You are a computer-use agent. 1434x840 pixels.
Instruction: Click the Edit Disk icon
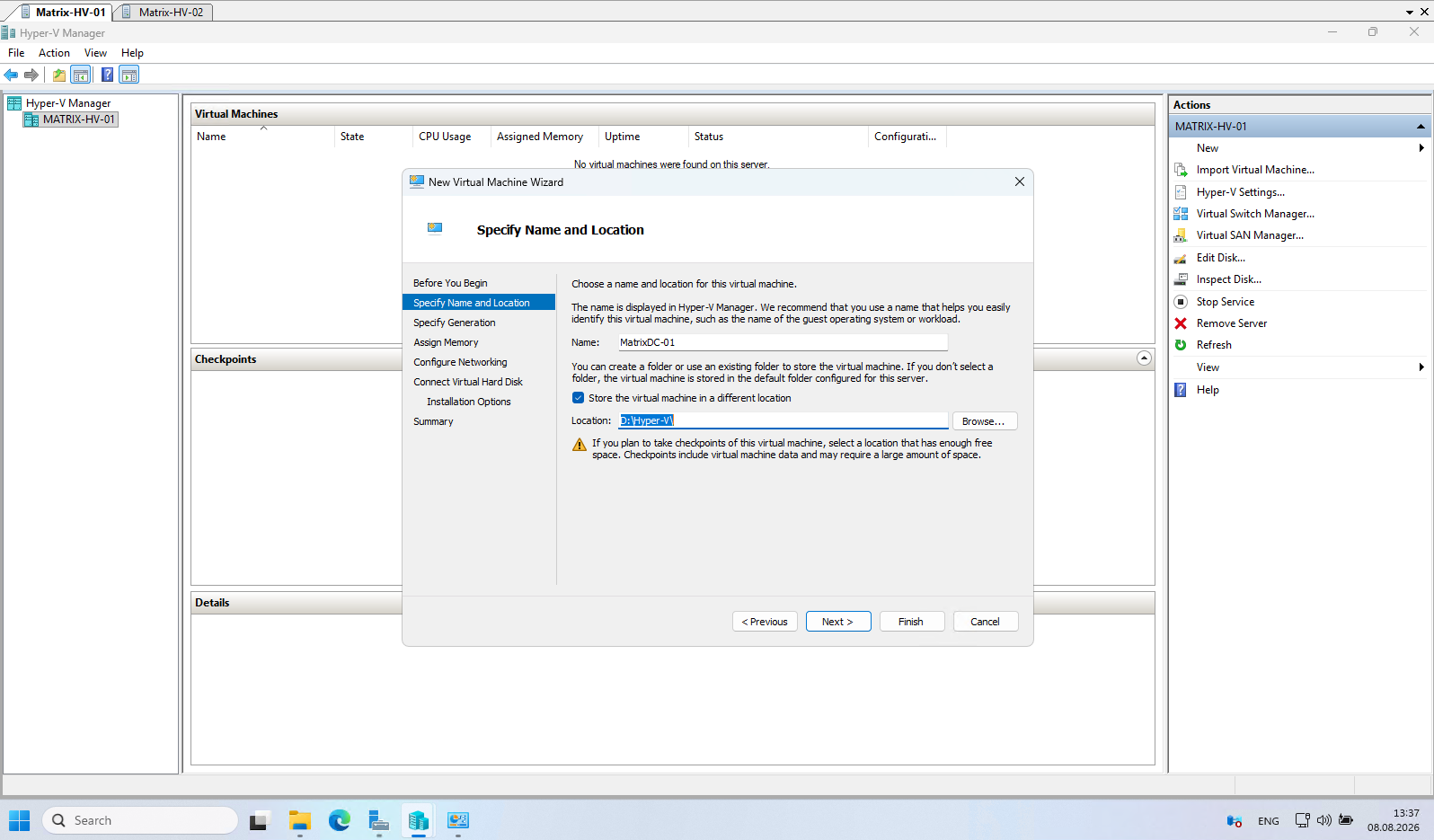click(x=1181, y=258)
